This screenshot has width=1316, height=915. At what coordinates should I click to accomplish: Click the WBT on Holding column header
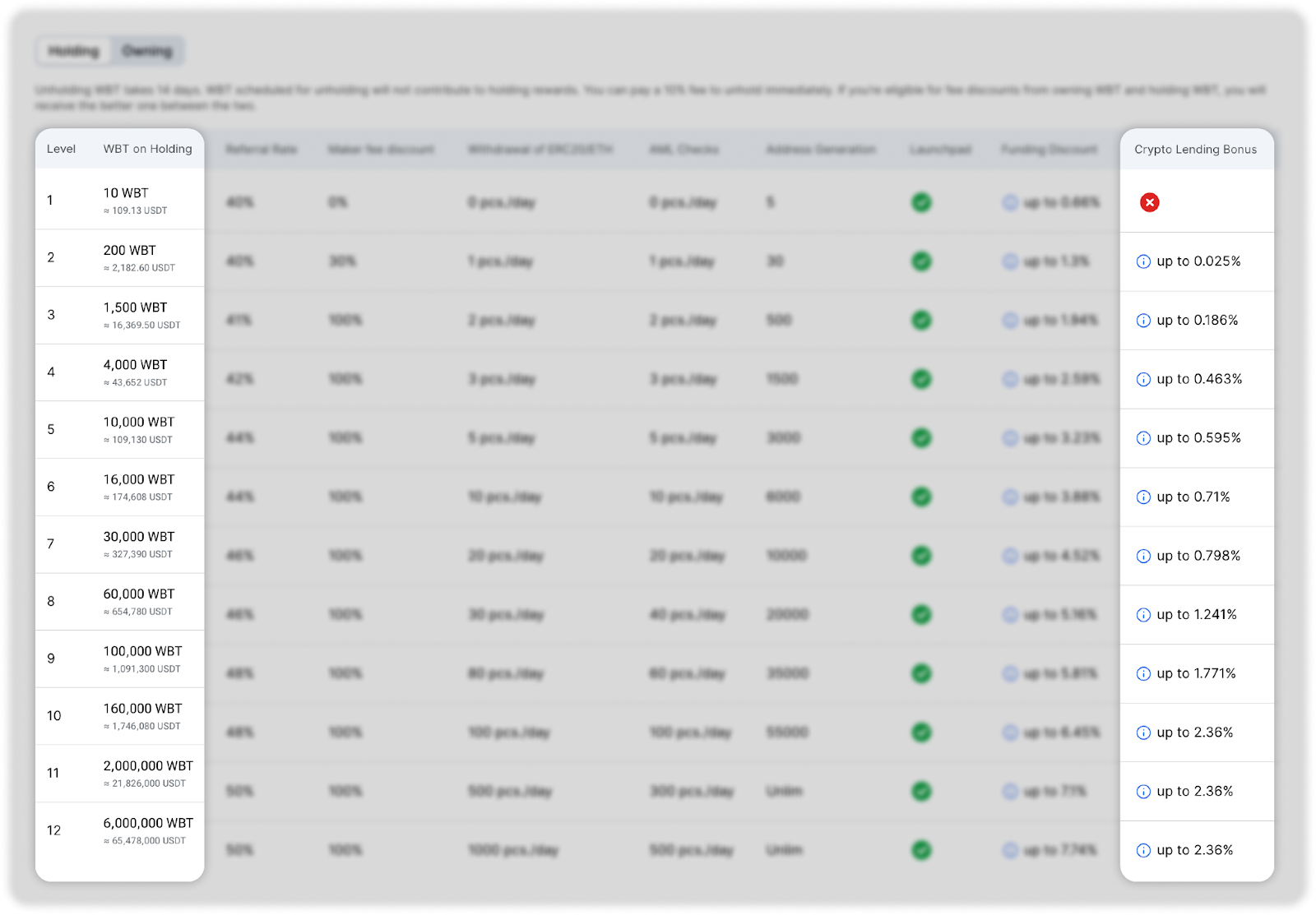point(147,149)
